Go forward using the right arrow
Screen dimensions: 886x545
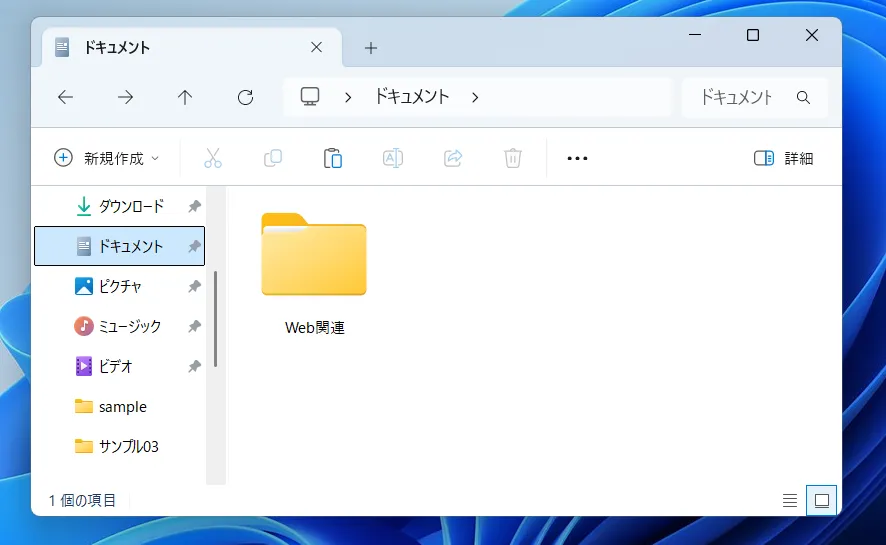click(x=125, y=97)
